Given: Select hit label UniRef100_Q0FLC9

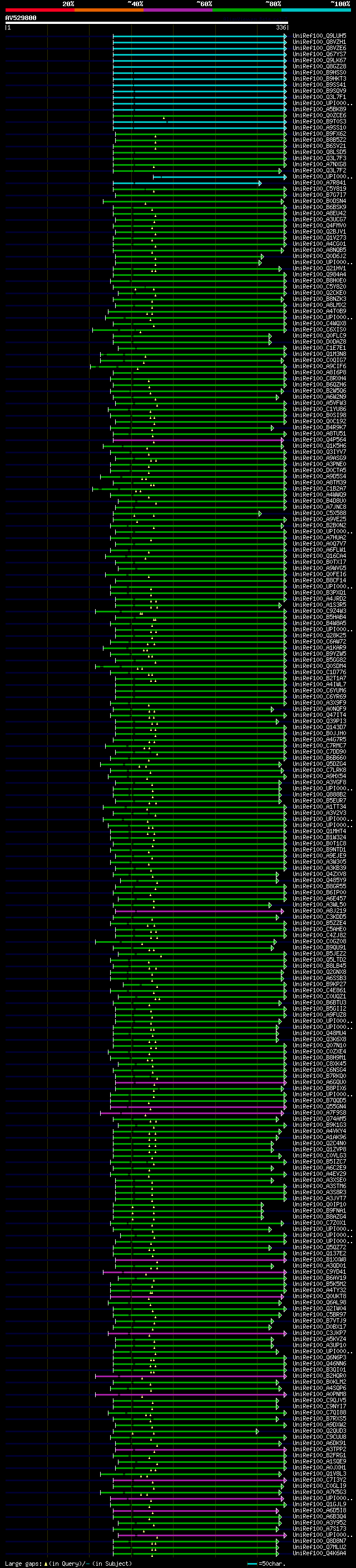Looking at the screenshot, I should 319,335.
